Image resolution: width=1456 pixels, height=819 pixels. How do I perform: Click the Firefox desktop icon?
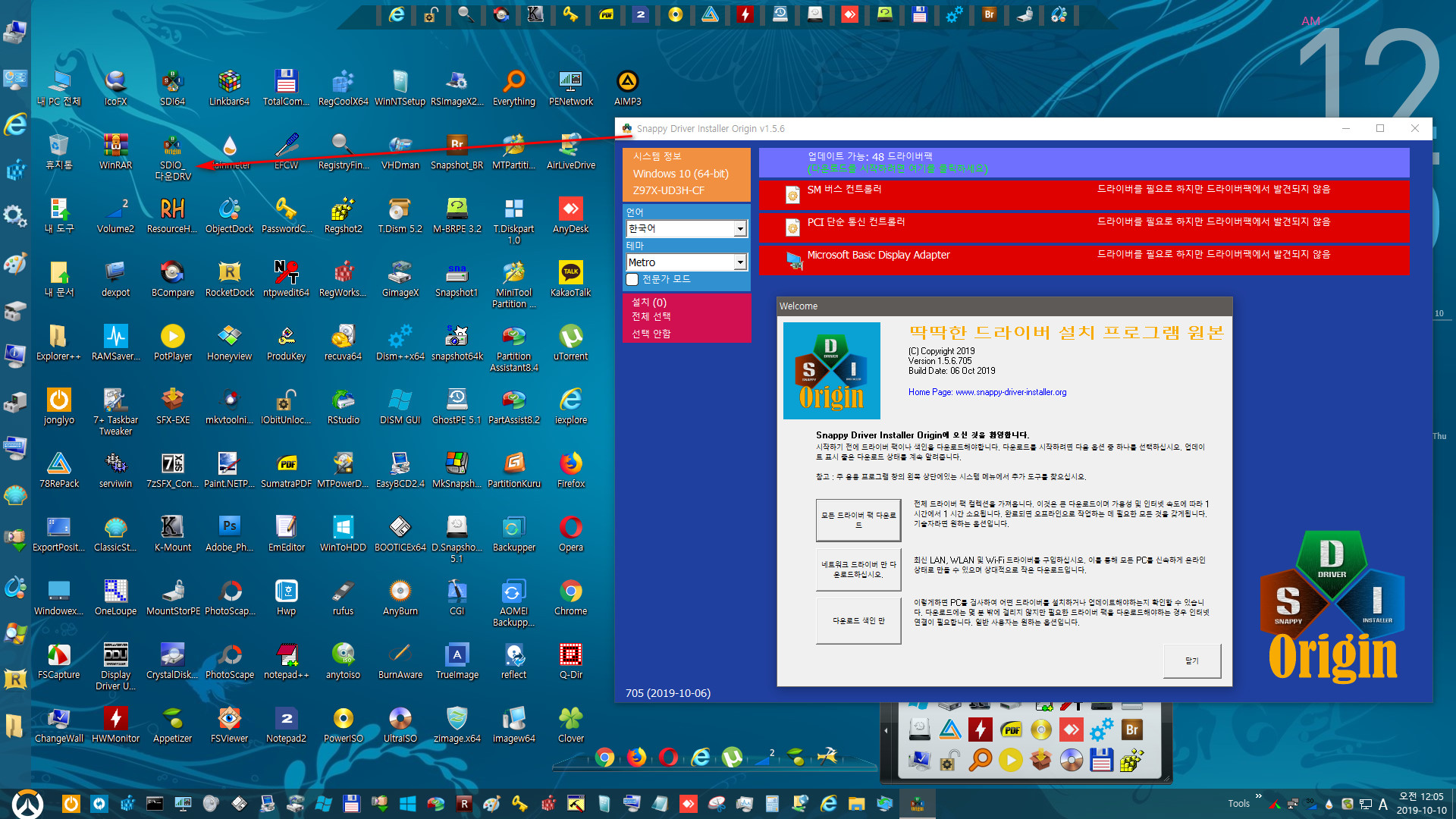tap(570, 470)
